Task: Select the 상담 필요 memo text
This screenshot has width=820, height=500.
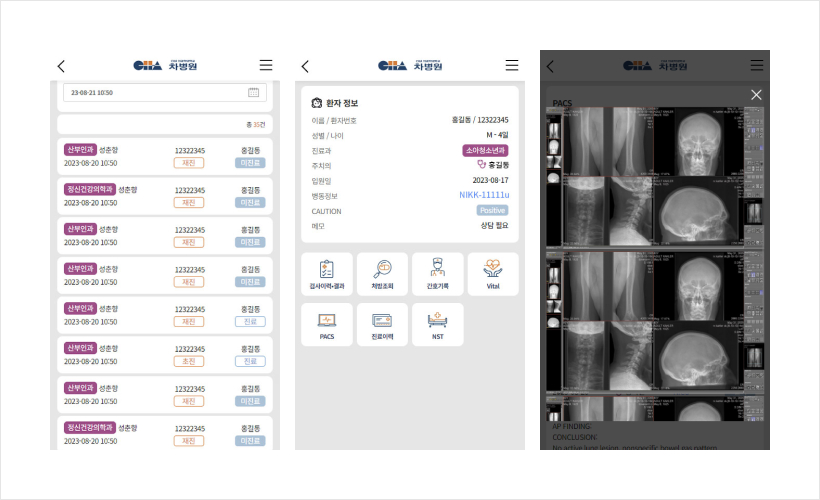Action: click(495, 225)
